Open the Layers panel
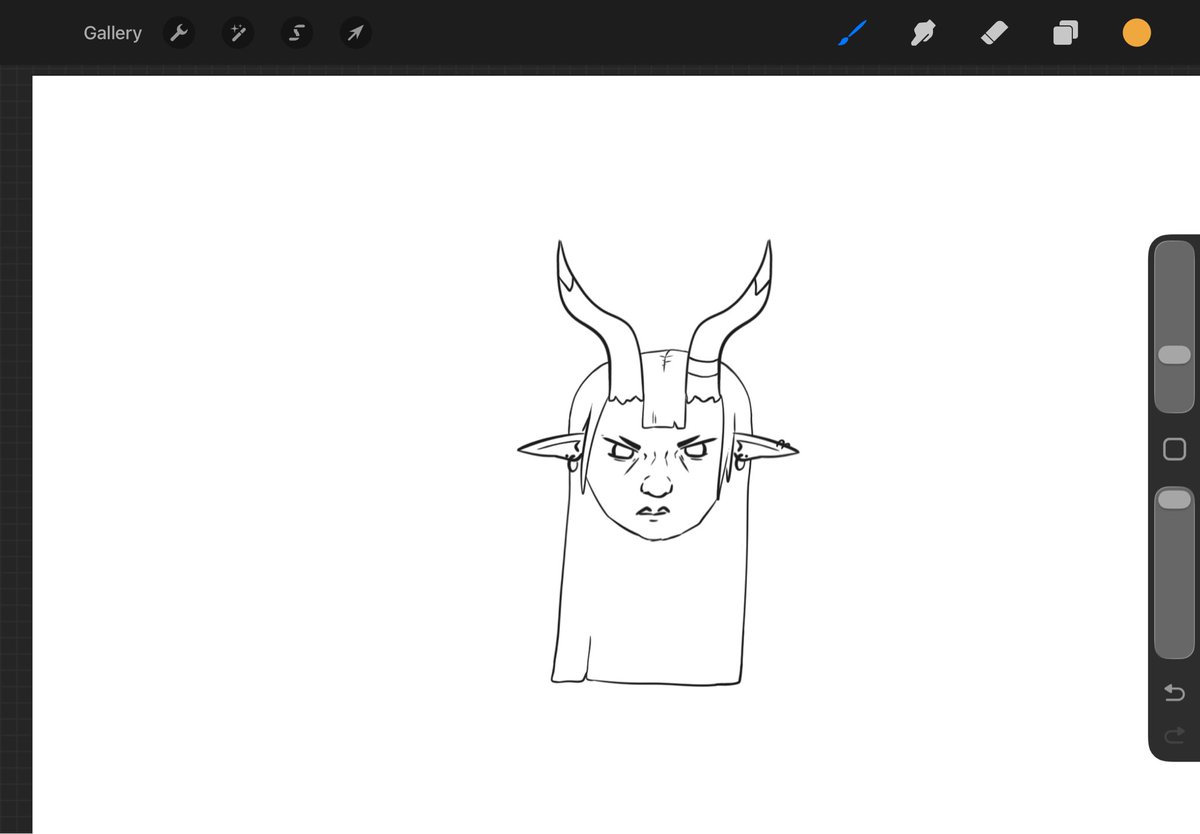 (x=1065, y=33)
